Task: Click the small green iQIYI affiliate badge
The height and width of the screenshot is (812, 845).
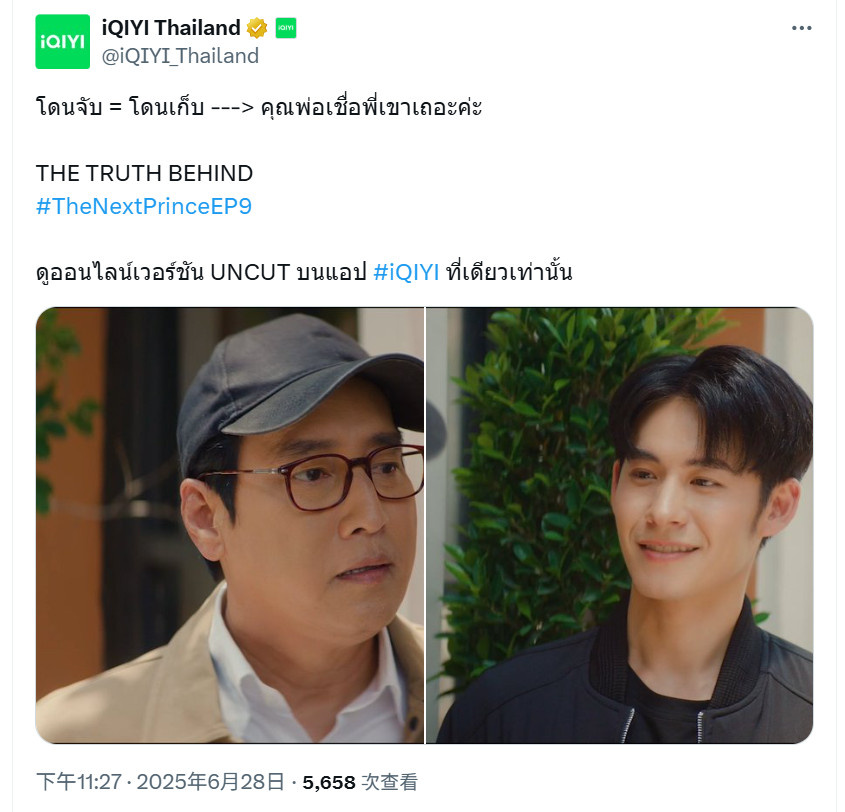Action: click(286, 28)
